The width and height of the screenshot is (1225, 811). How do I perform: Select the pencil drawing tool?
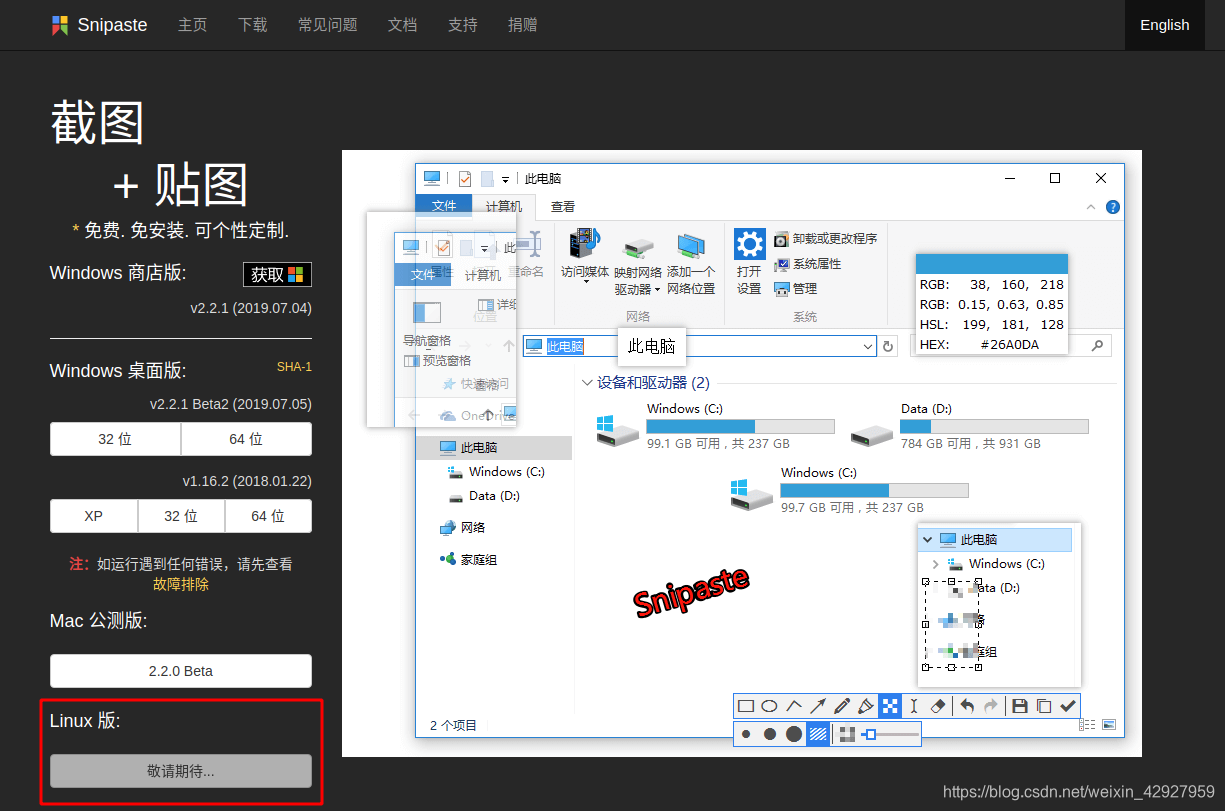pyautogui.click(x=842, y=706)
